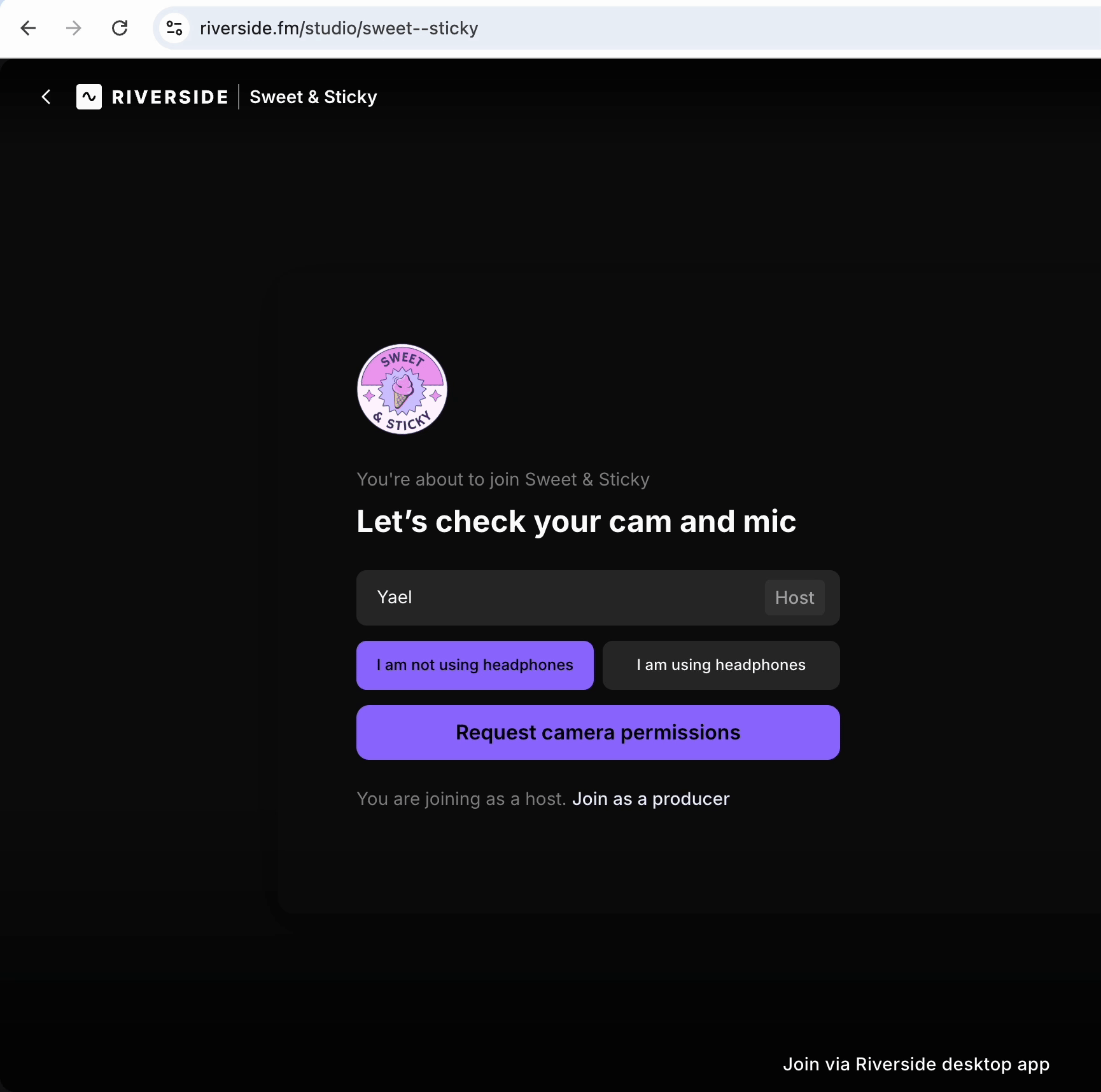Select "I am not using headphones"
Viewport: 1101px width, 1092px height.
[x=475, y=665]
